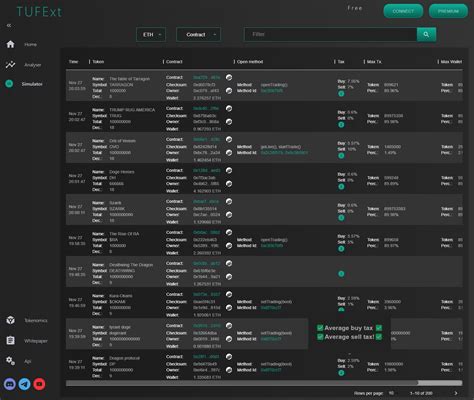
Task: Click the TRUMP RUG AMERICA token name
Action: pos(132,110)
